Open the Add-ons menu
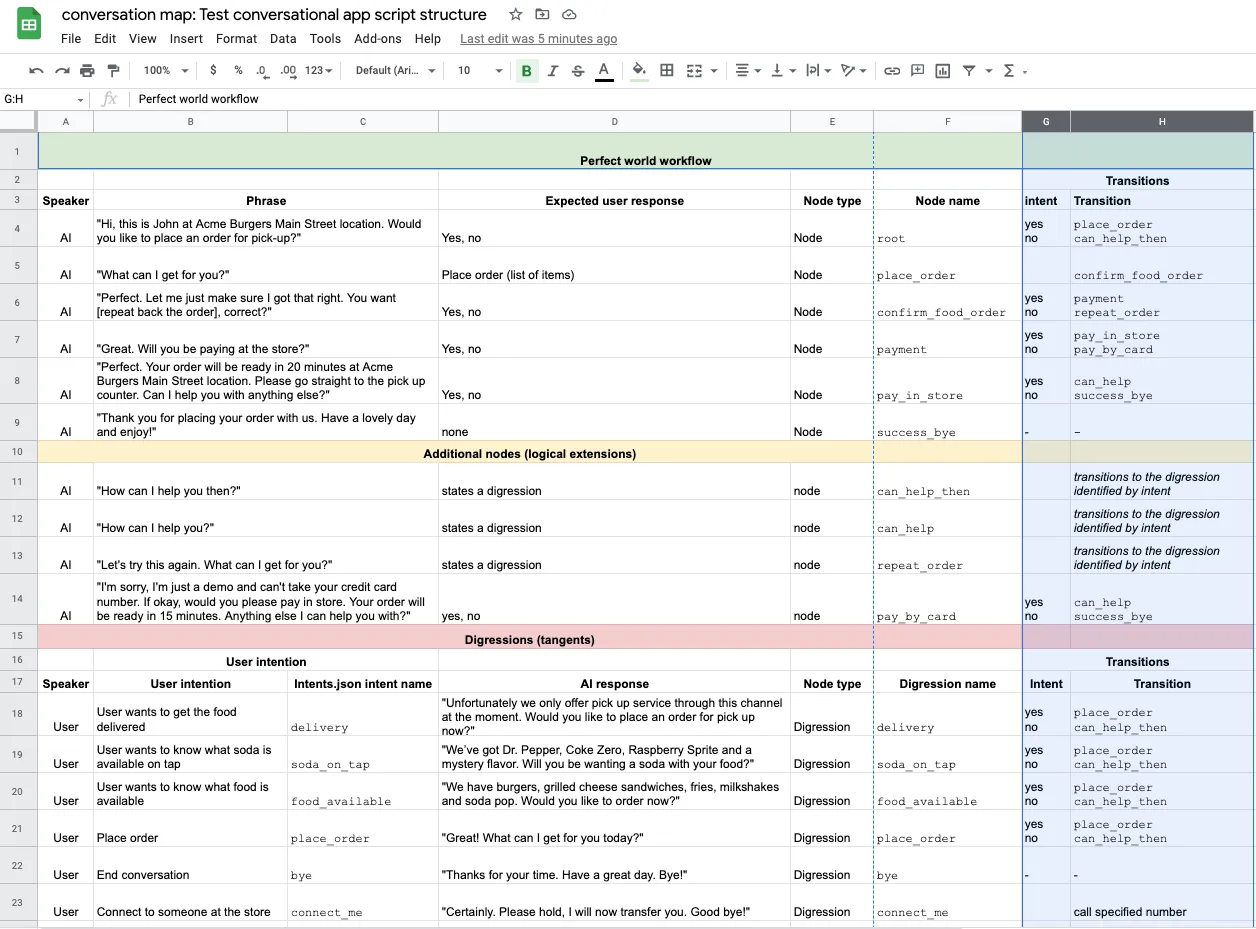 point(378,39)
